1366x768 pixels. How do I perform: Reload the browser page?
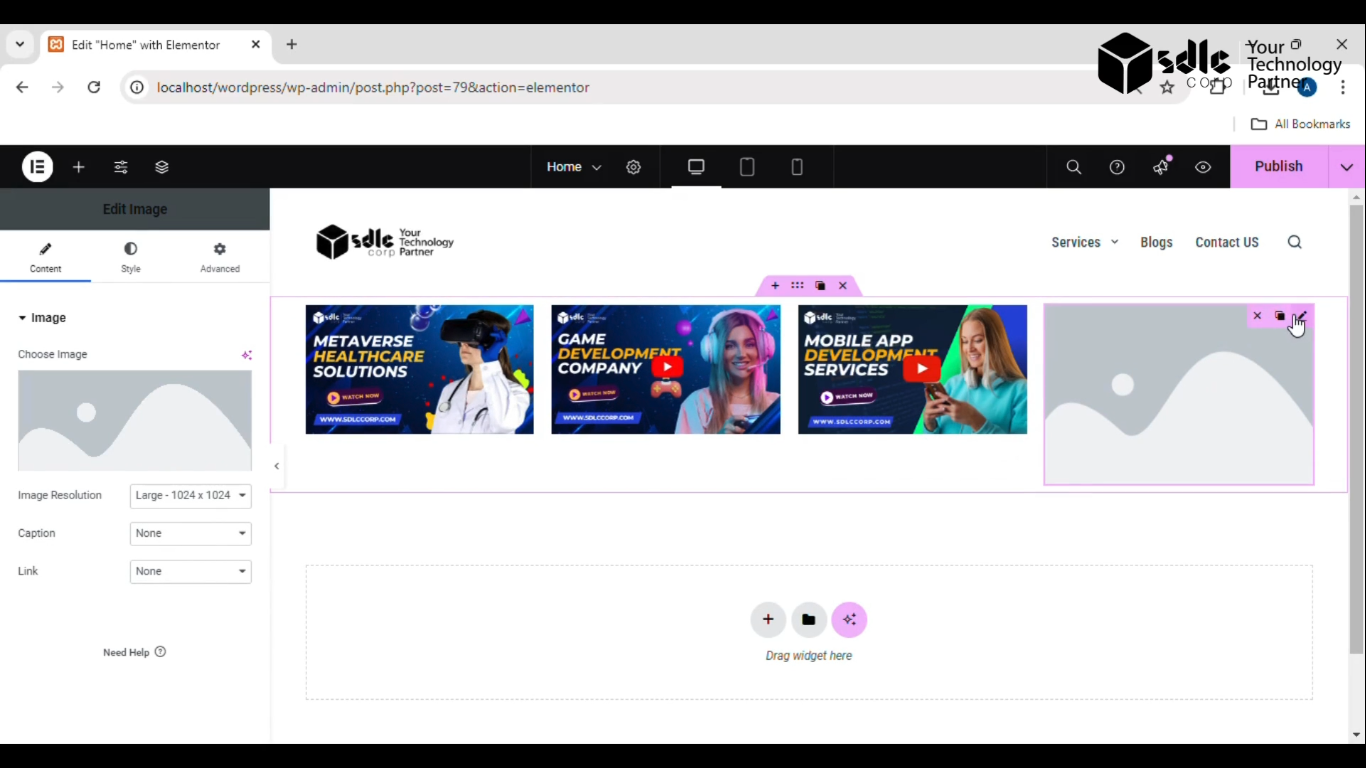94,87
